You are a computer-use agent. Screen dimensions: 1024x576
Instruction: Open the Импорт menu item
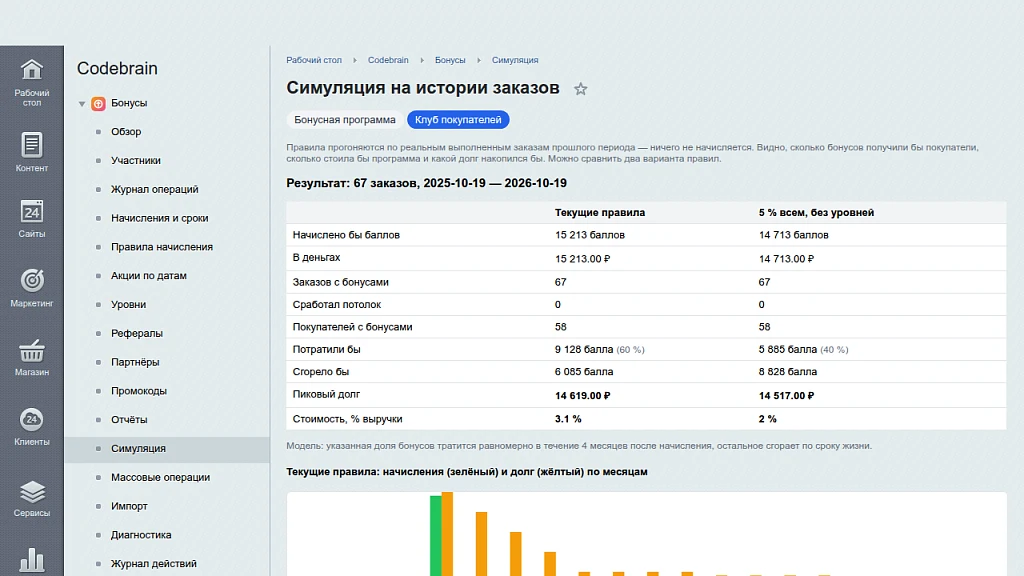(129, 506)
